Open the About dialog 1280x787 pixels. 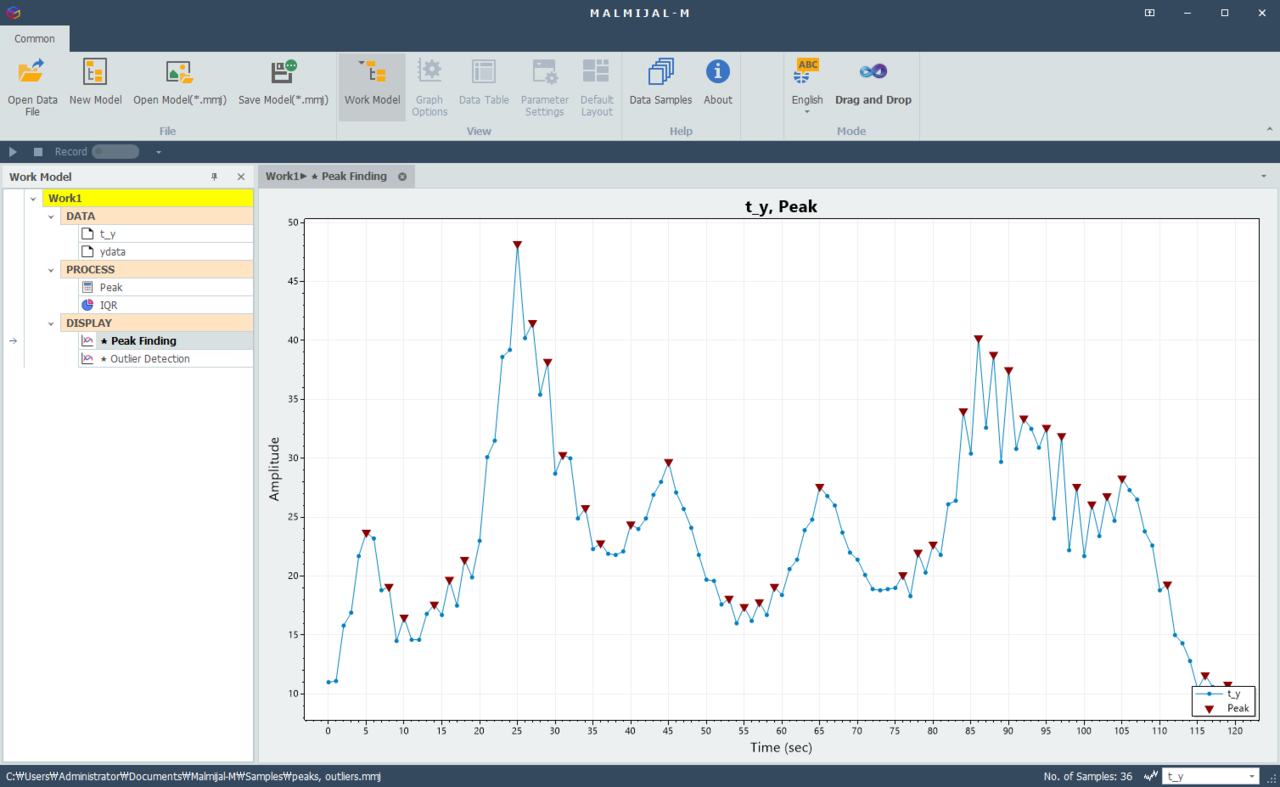click(718, 82)
